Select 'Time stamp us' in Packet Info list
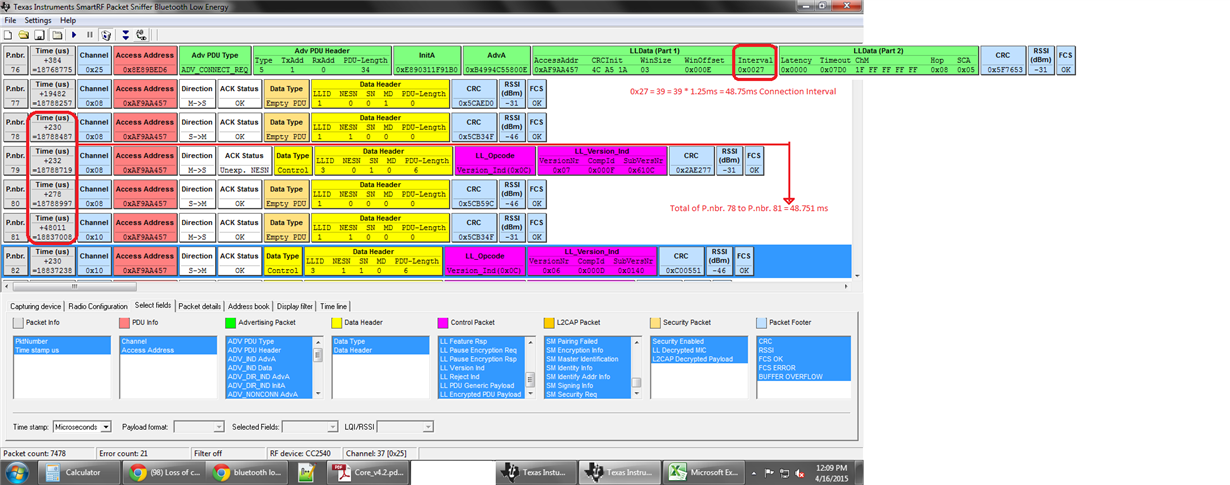Viewport: 1230px width, 485px height. [61, 350]
